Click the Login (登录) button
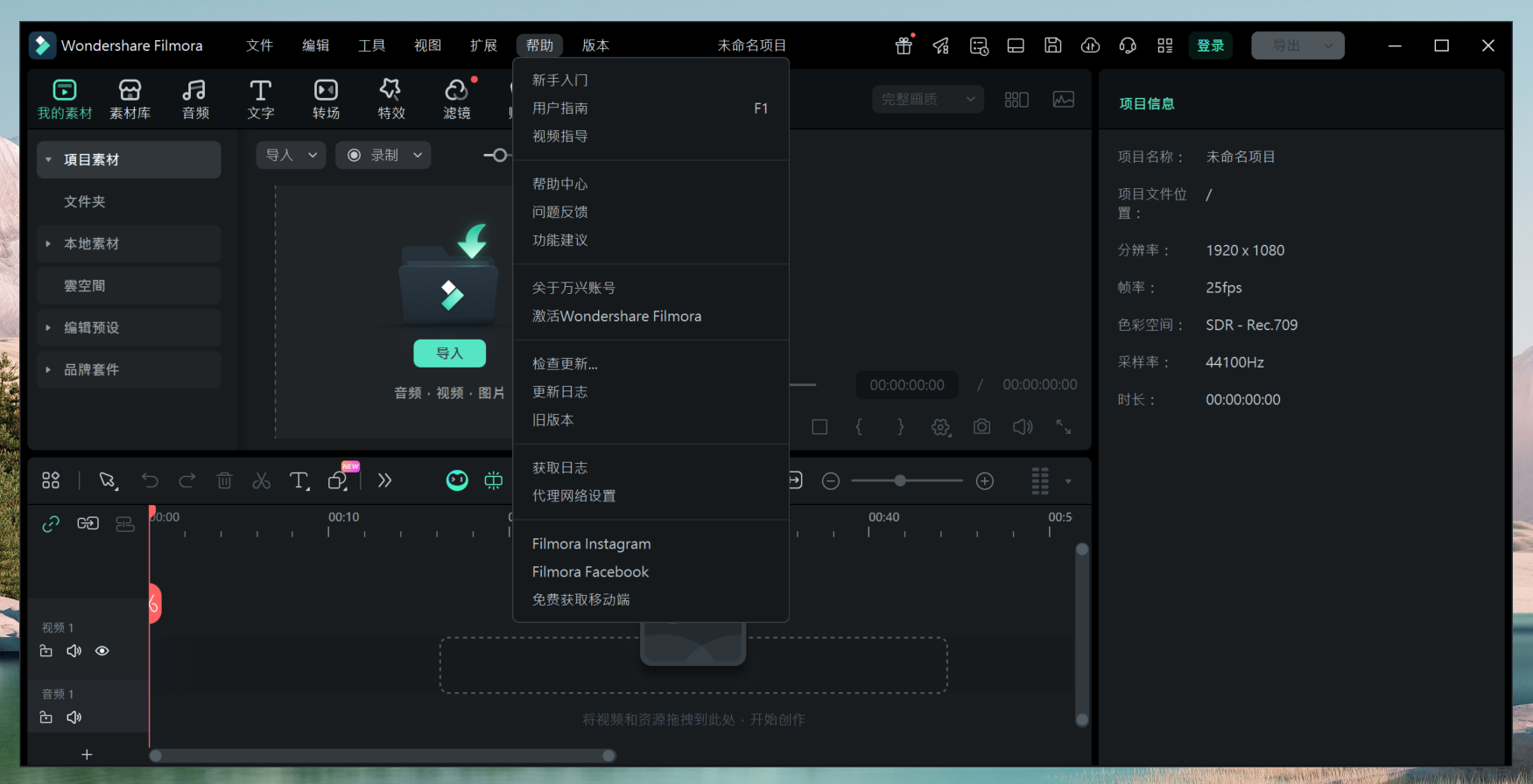This screenshot has width=1533, height=784. pos(1210,45)
